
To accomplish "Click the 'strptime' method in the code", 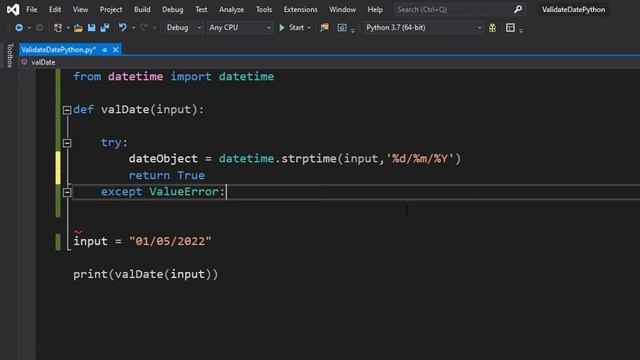I will pyautogui.click(x=309, y=158).
